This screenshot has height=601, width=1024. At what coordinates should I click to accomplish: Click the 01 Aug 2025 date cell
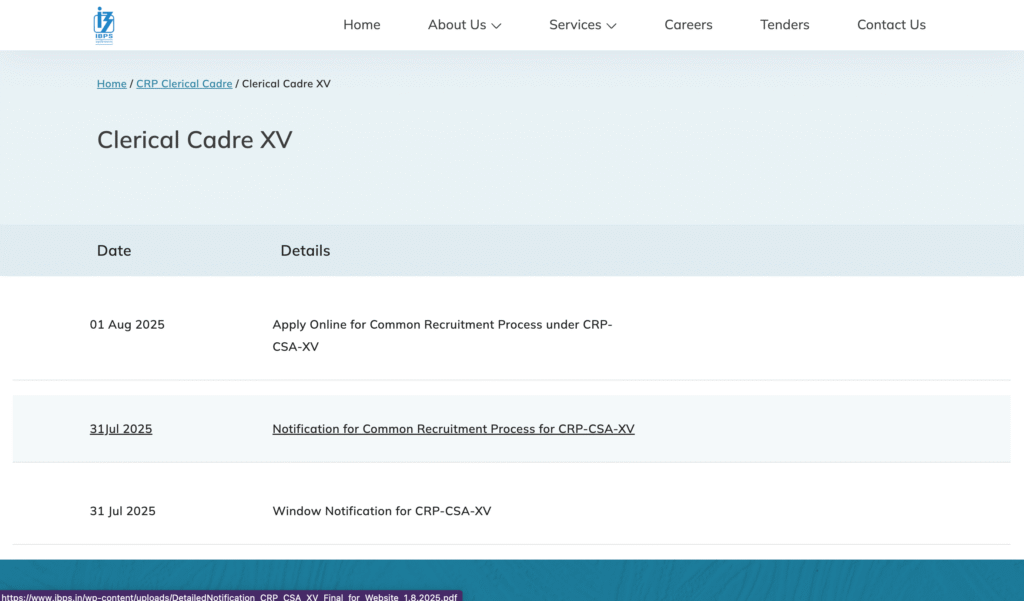point(127,325)
